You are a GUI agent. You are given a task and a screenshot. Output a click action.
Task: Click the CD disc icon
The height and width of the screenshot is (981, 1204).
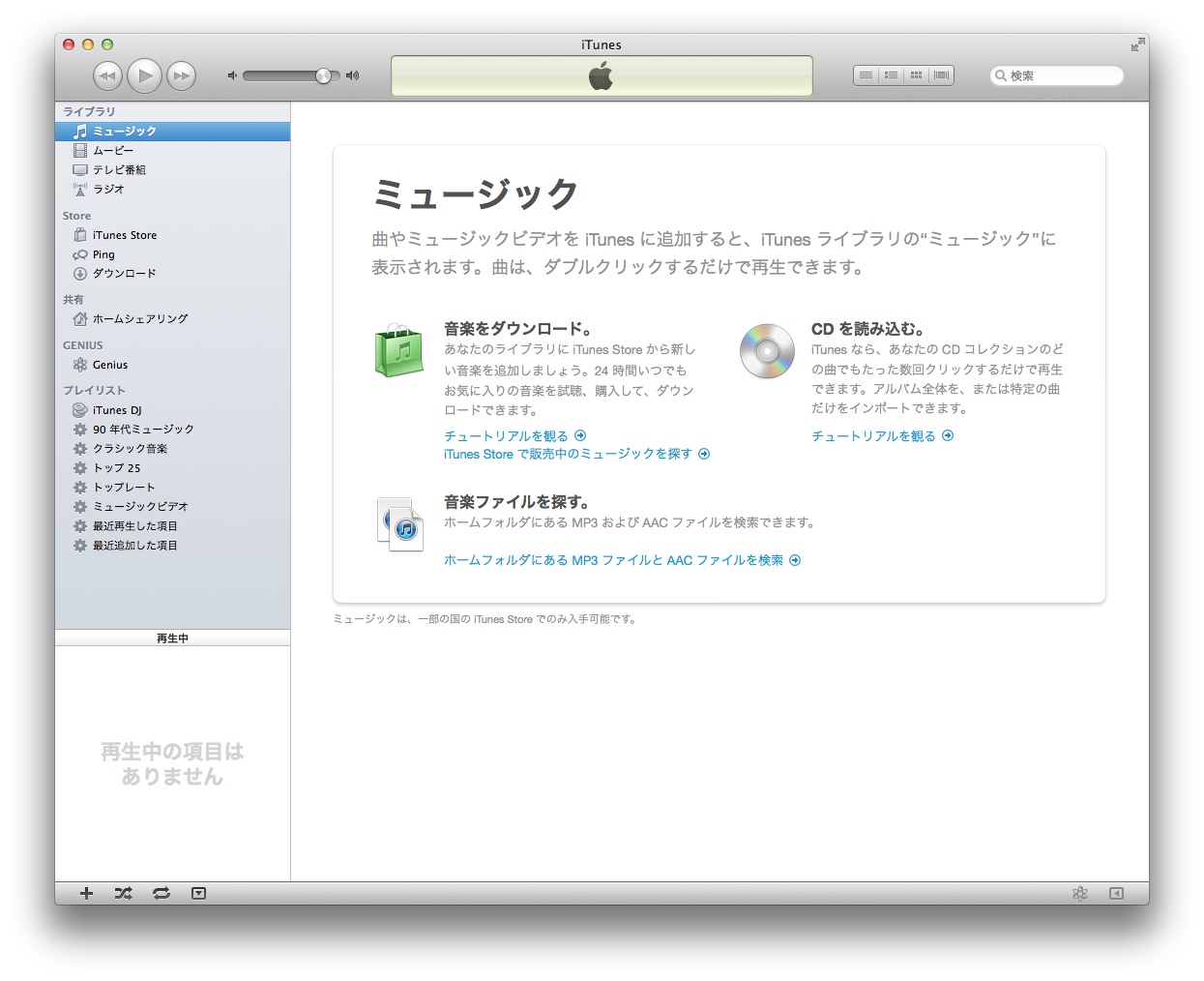[x=767, y=350]
